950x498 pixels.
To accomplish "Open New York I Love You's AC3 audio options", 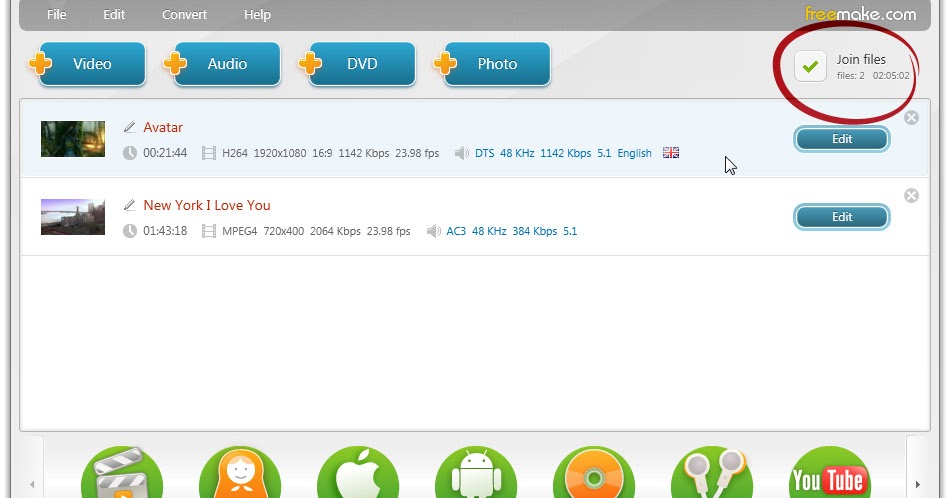I will (x=511, y=231).
